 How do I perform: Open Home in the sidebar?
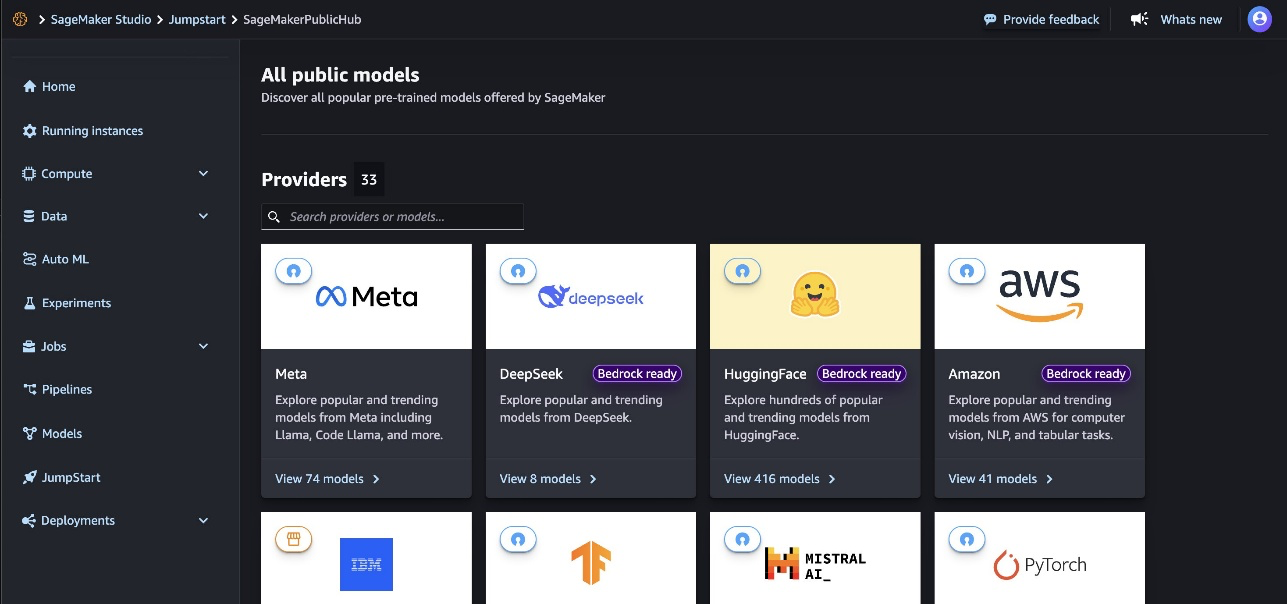59,87
